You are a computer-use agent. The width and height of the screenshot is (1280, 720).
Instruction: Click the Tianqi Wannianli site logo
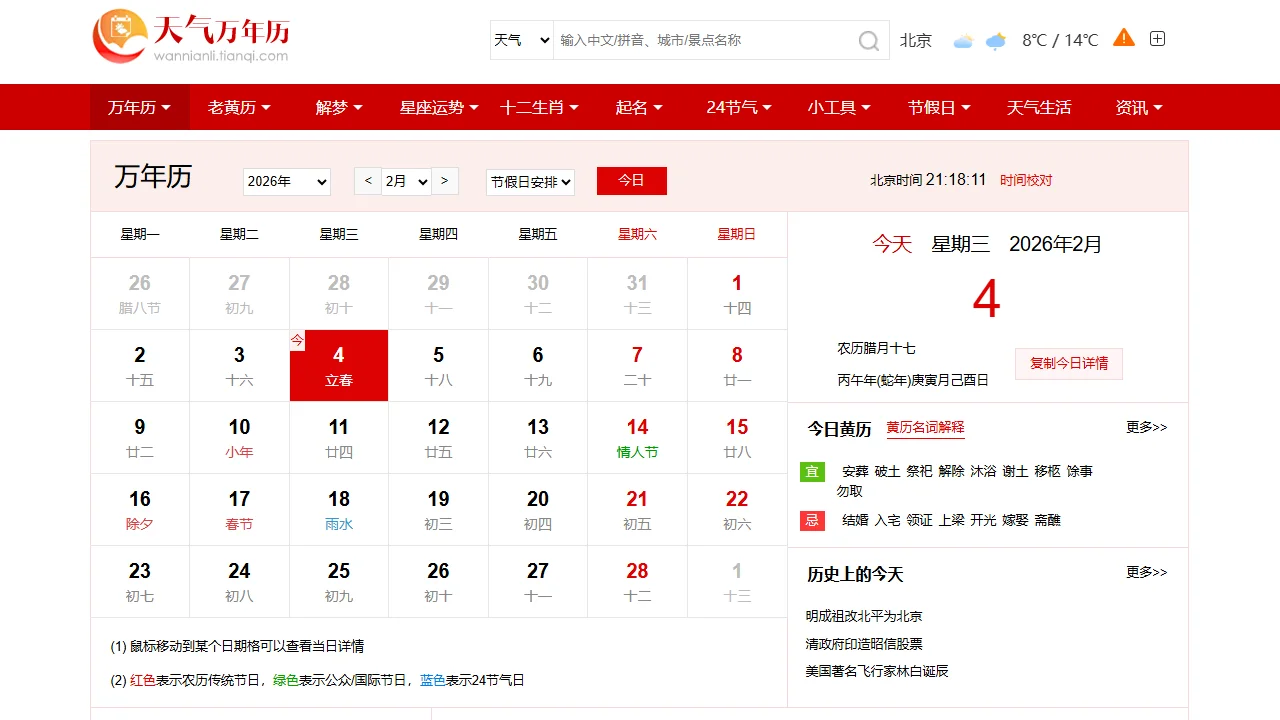[190, 37]
